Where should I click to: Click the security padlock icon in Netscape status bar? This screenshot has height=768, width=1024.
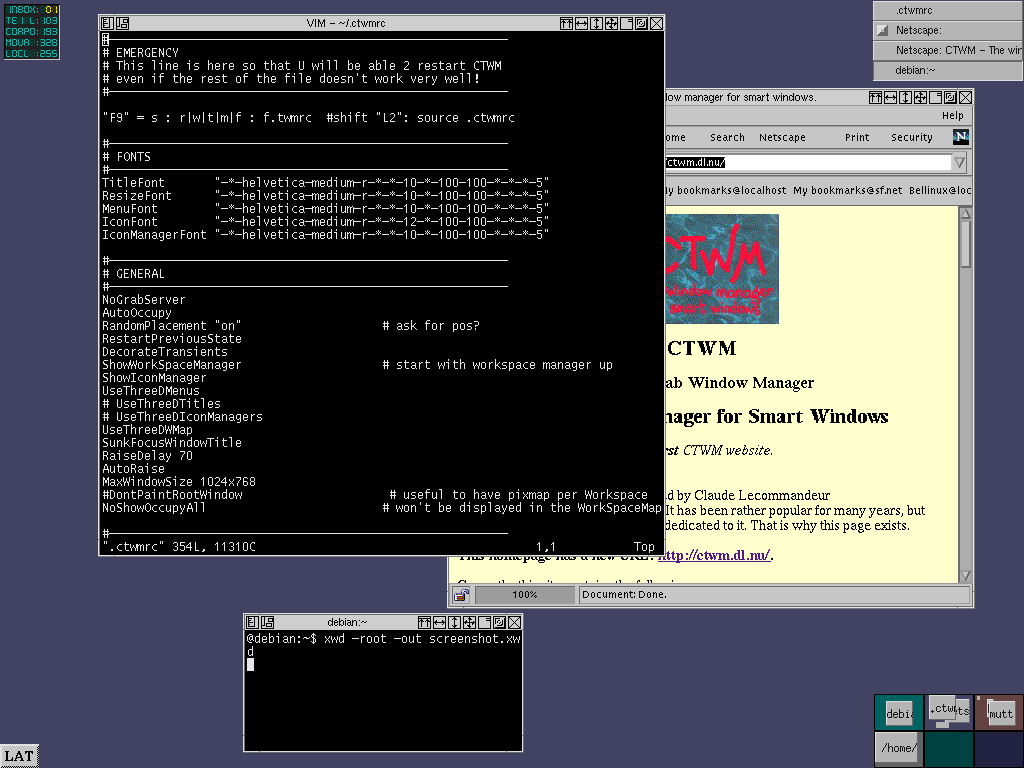coord(462,595)
